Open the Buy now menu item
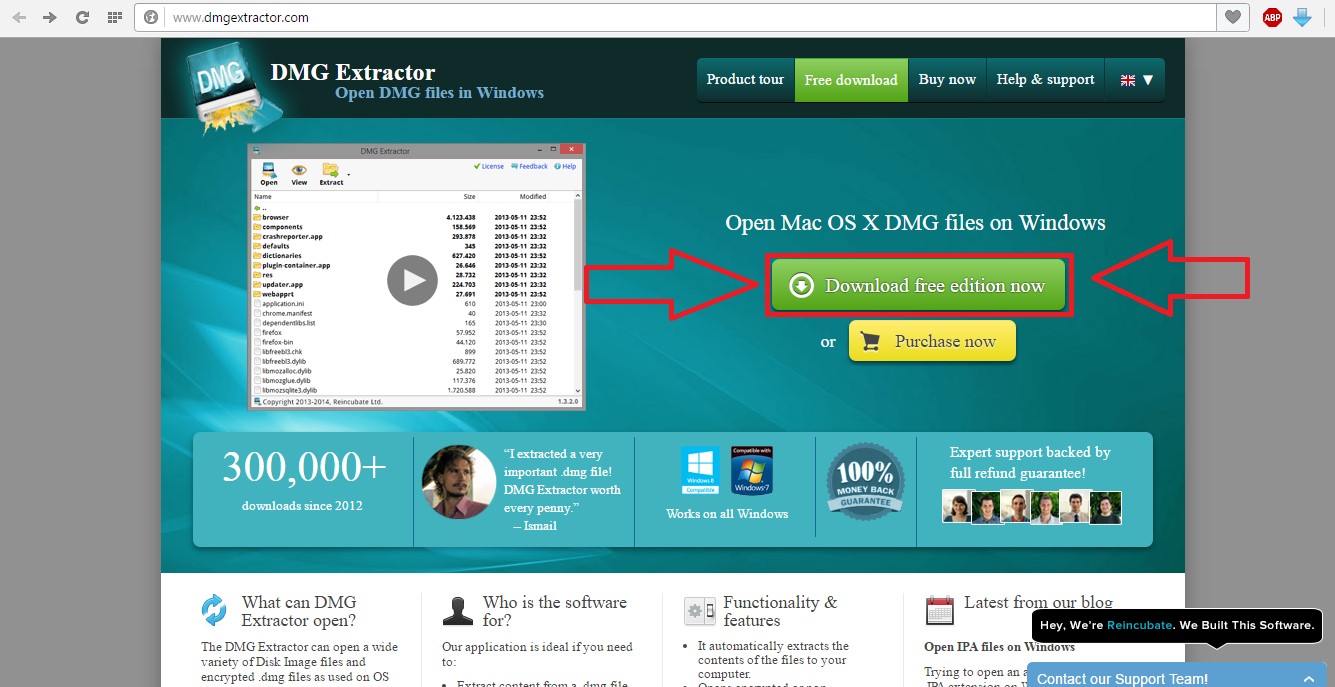The image size is (1335, 687). click(x=947, y=80)
